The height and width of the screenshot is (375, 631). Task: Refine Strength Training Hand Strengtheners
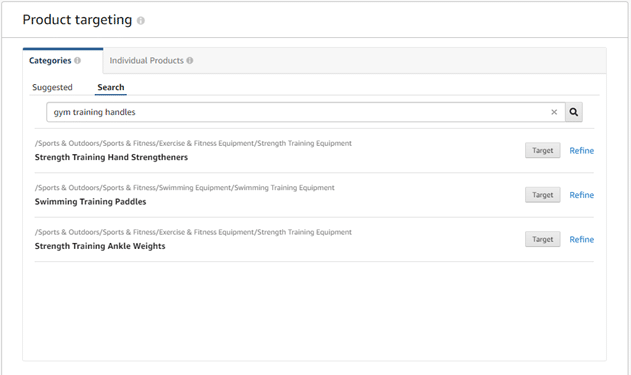click(x=582, y=150)
